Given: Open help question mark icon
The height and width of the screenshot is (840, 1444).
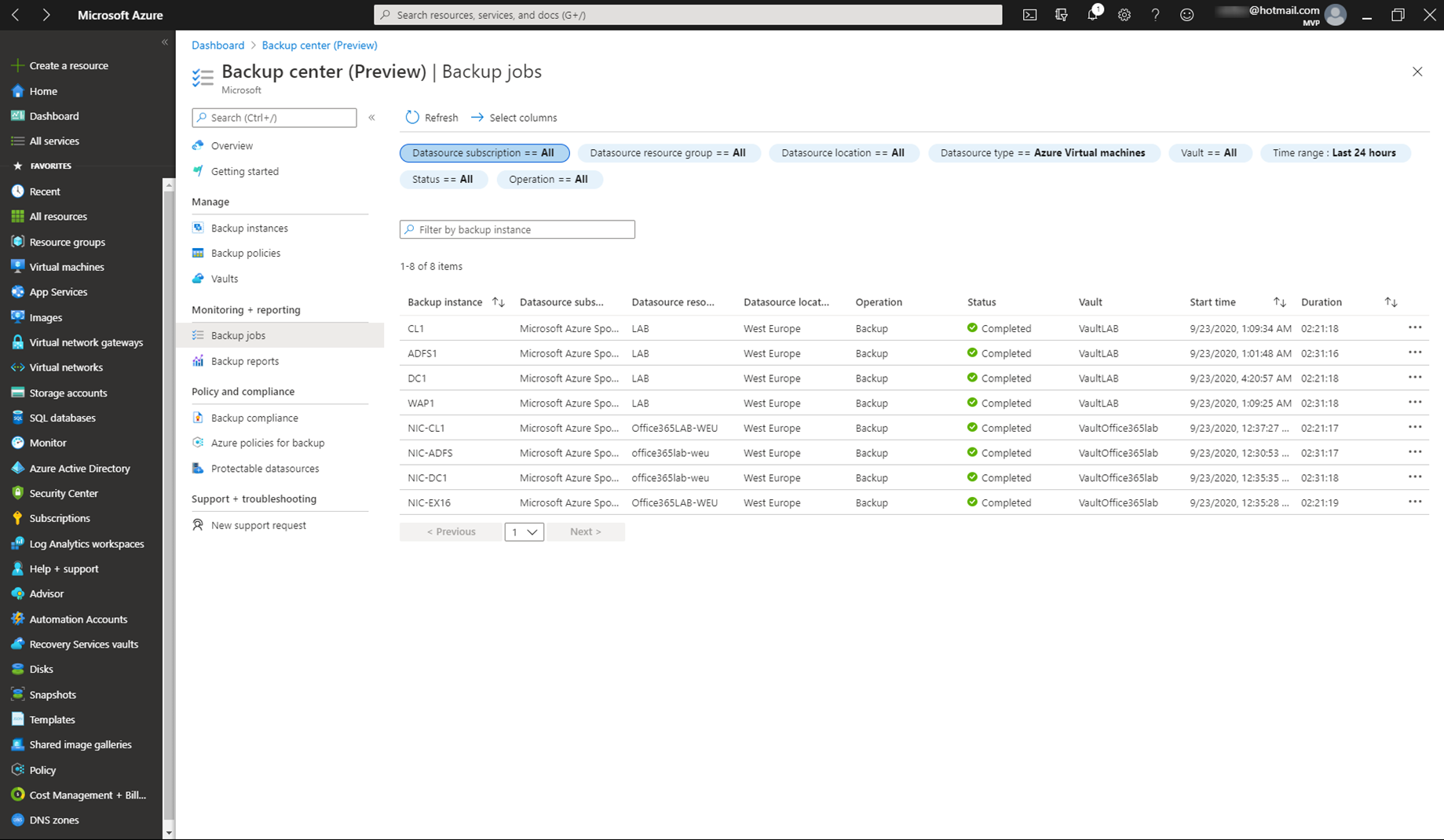Looking at the screenshot, I should click(1155, 15).
